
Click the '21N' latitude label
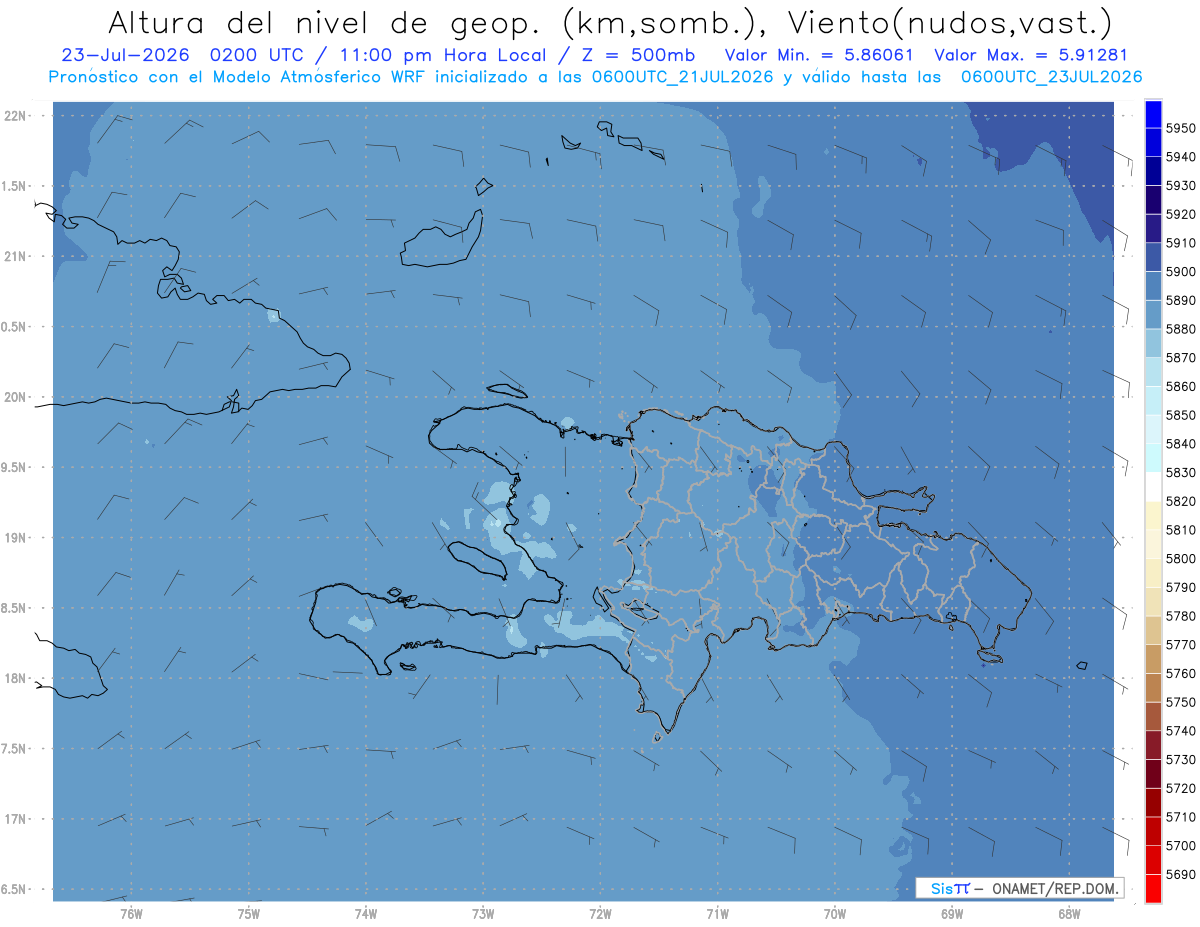pyautogui.click(x=15, y=256)
